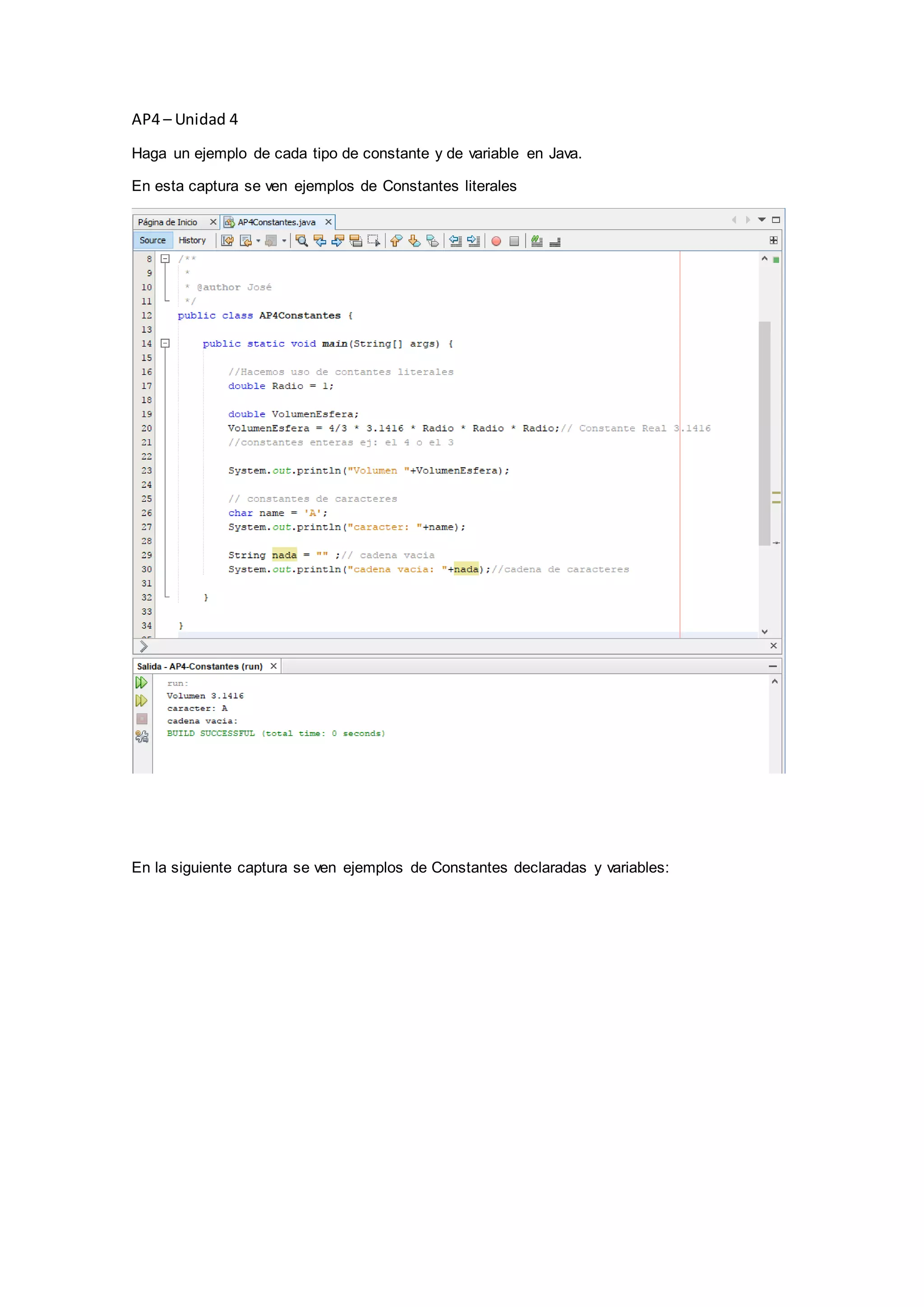Click the class name AP4Constantes on line 12
Screen dimensions: 924x1307
300,315
